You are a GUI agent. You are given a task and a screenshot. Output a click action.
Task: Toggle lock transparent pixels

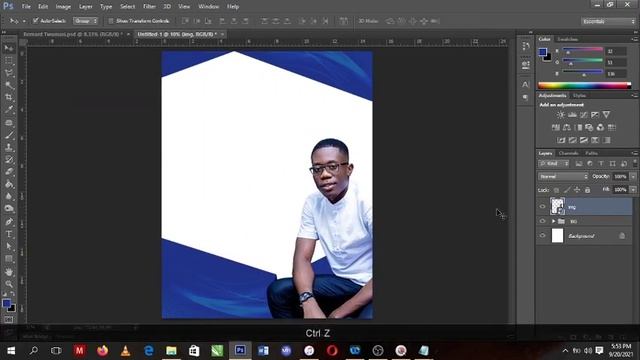pyautogui.click(x=556, y=190)
